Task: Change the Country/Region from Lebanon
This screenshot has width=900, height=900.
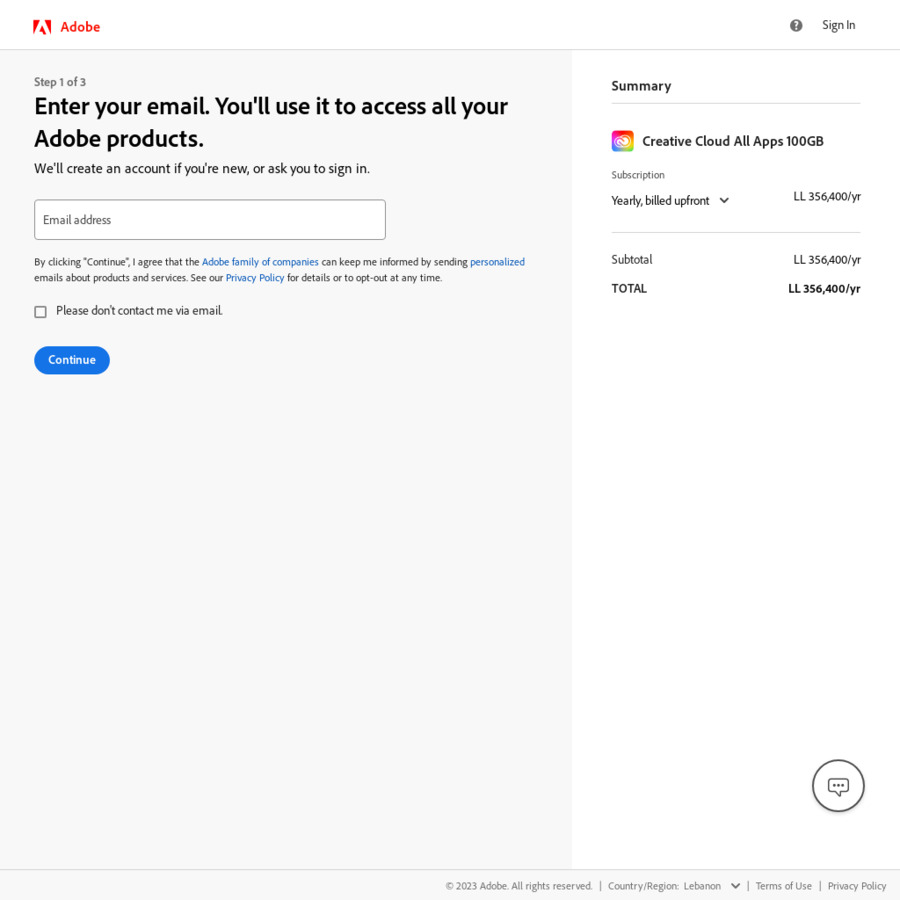Action: tap(712, 886)
